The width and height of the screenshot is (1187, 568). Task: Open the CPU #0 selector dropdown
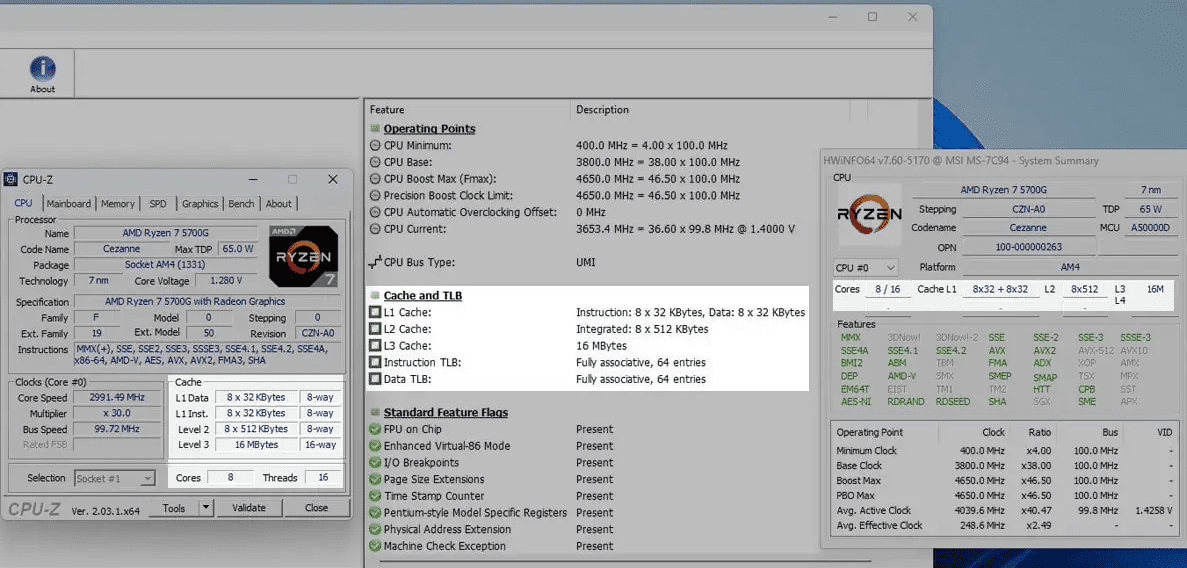865,268
